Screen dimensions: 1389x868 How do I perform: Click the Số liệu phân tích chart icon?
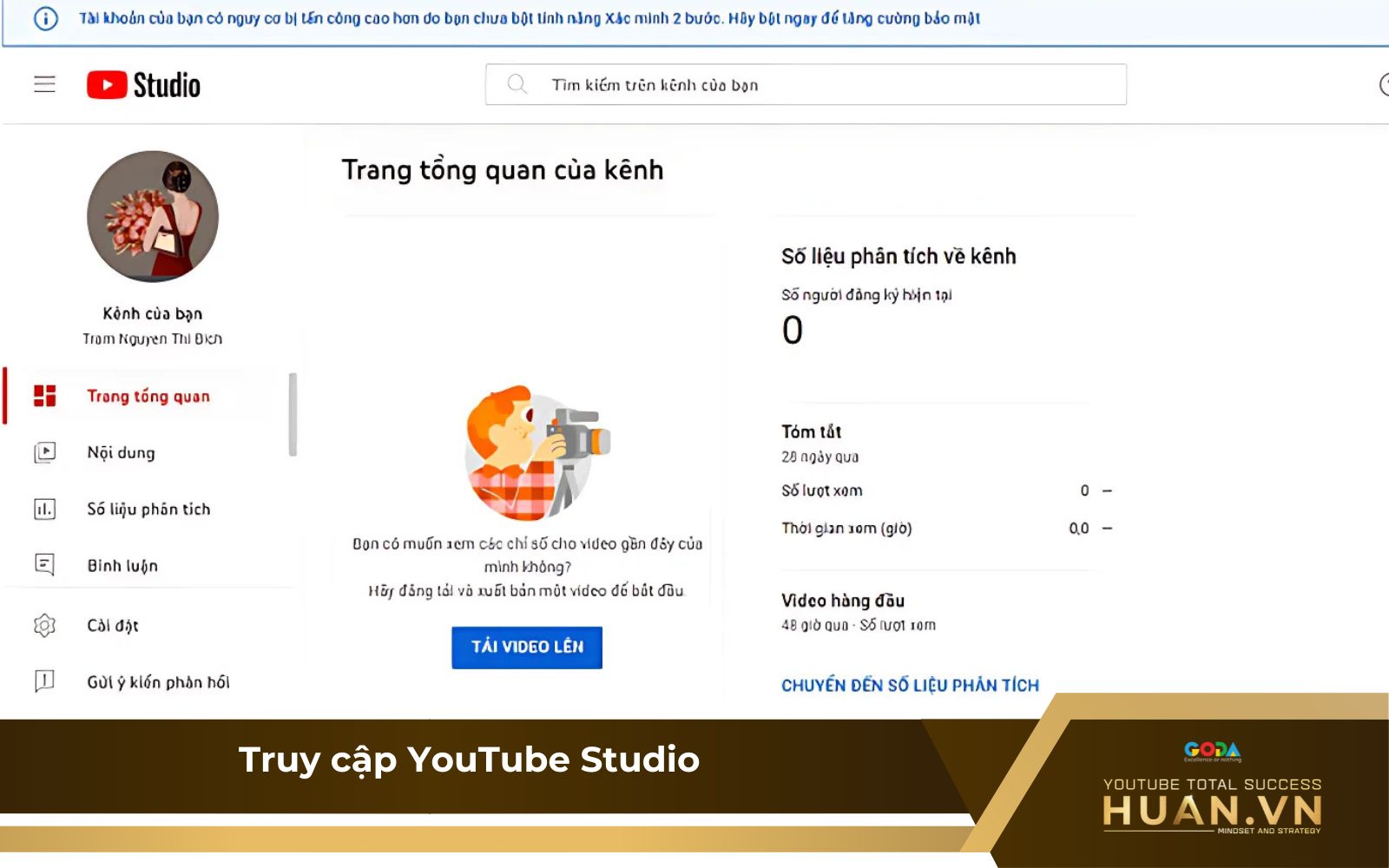(x=44, y=509)
